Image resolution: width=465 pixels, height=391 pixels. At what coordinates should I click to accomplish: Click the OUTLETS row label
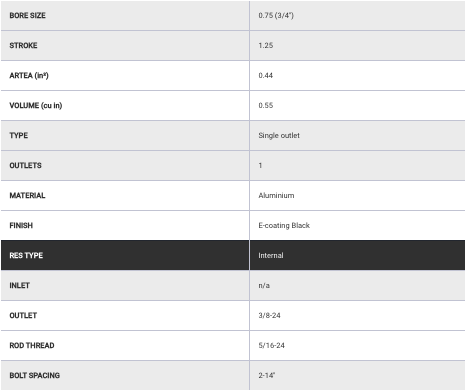click(26, 165)
